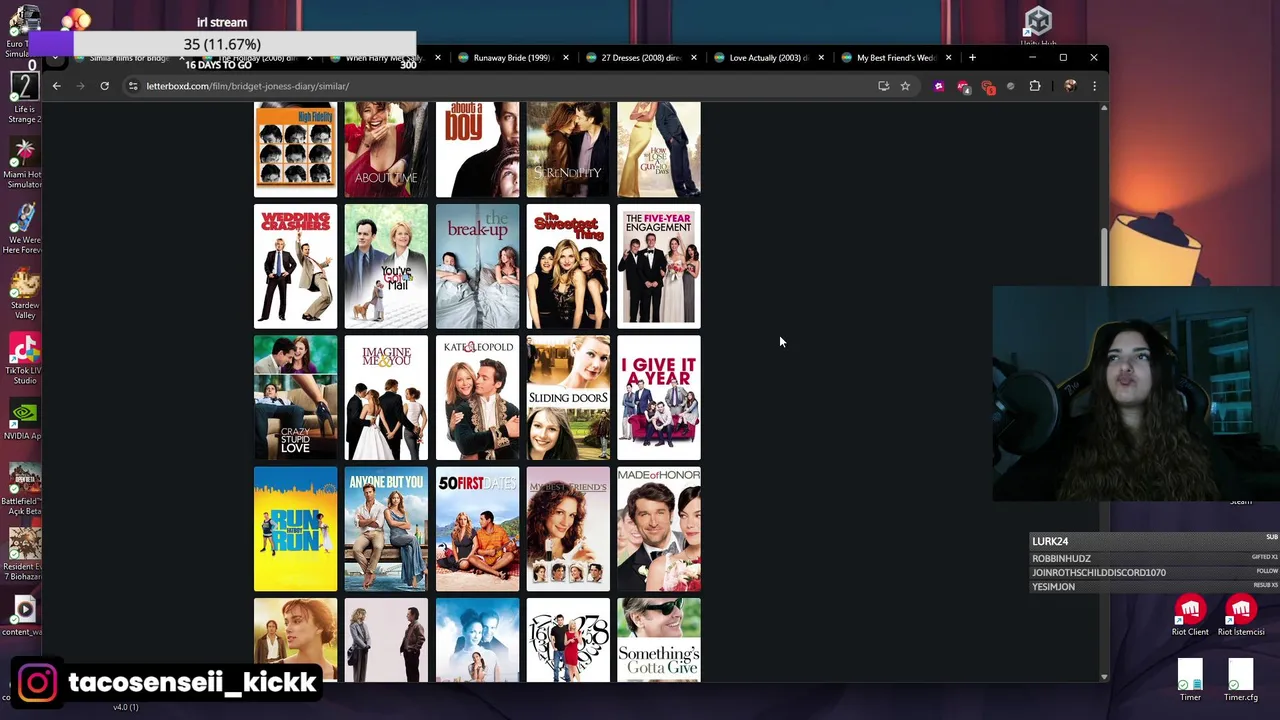The image size is (1280, 720).
Task: Click the purple extension icon in toolbar
Action: (x=938, y=86)
